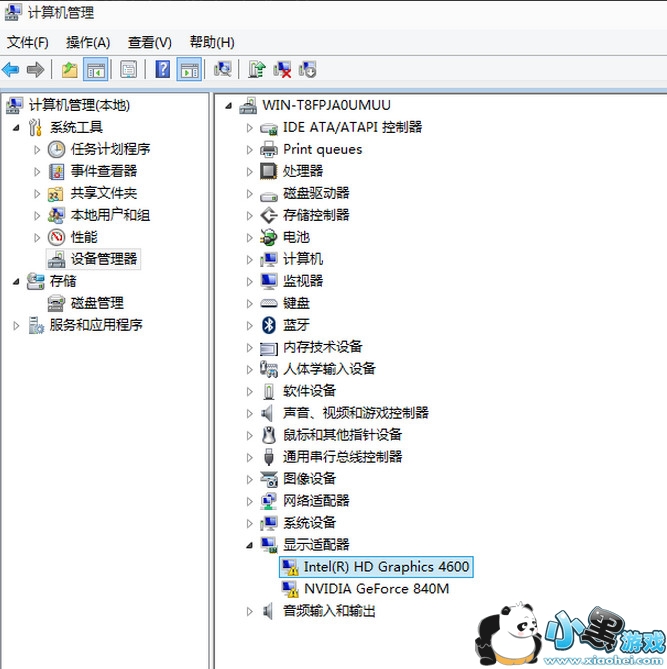Select NVIDIA GeForce 840M device
Screen dimensions: 667x669
(x=376, y=589)
